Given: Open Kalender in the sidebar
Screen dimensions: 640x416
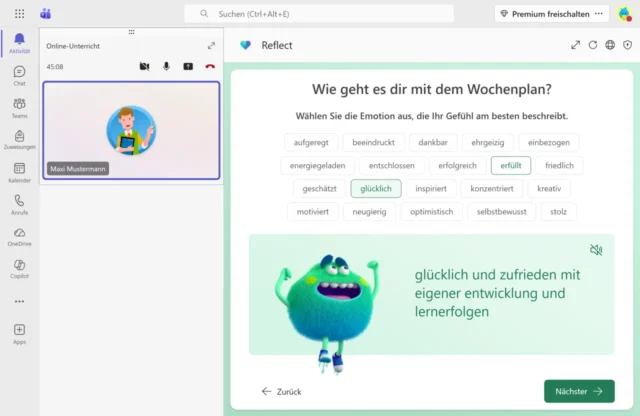Looking at the screenshot, I should click(19, 173).
